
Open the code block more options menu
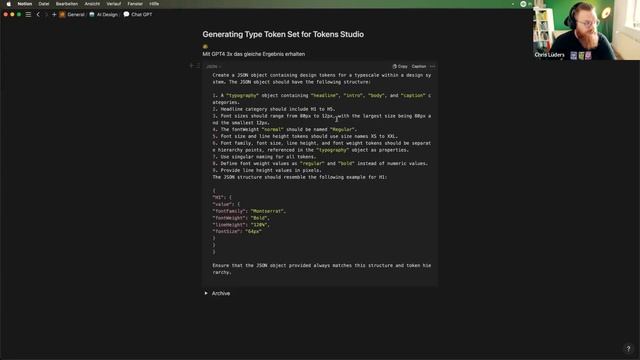[x=433, y=66]
